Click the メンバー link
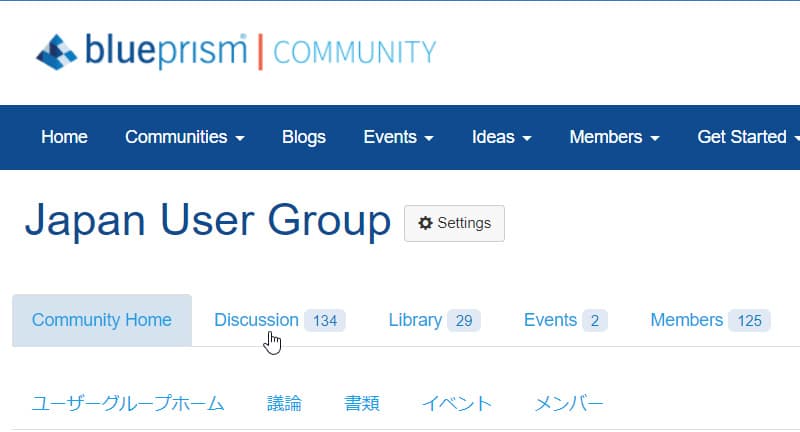This screenshot has width=800, height=432. [x=569, y=403]
